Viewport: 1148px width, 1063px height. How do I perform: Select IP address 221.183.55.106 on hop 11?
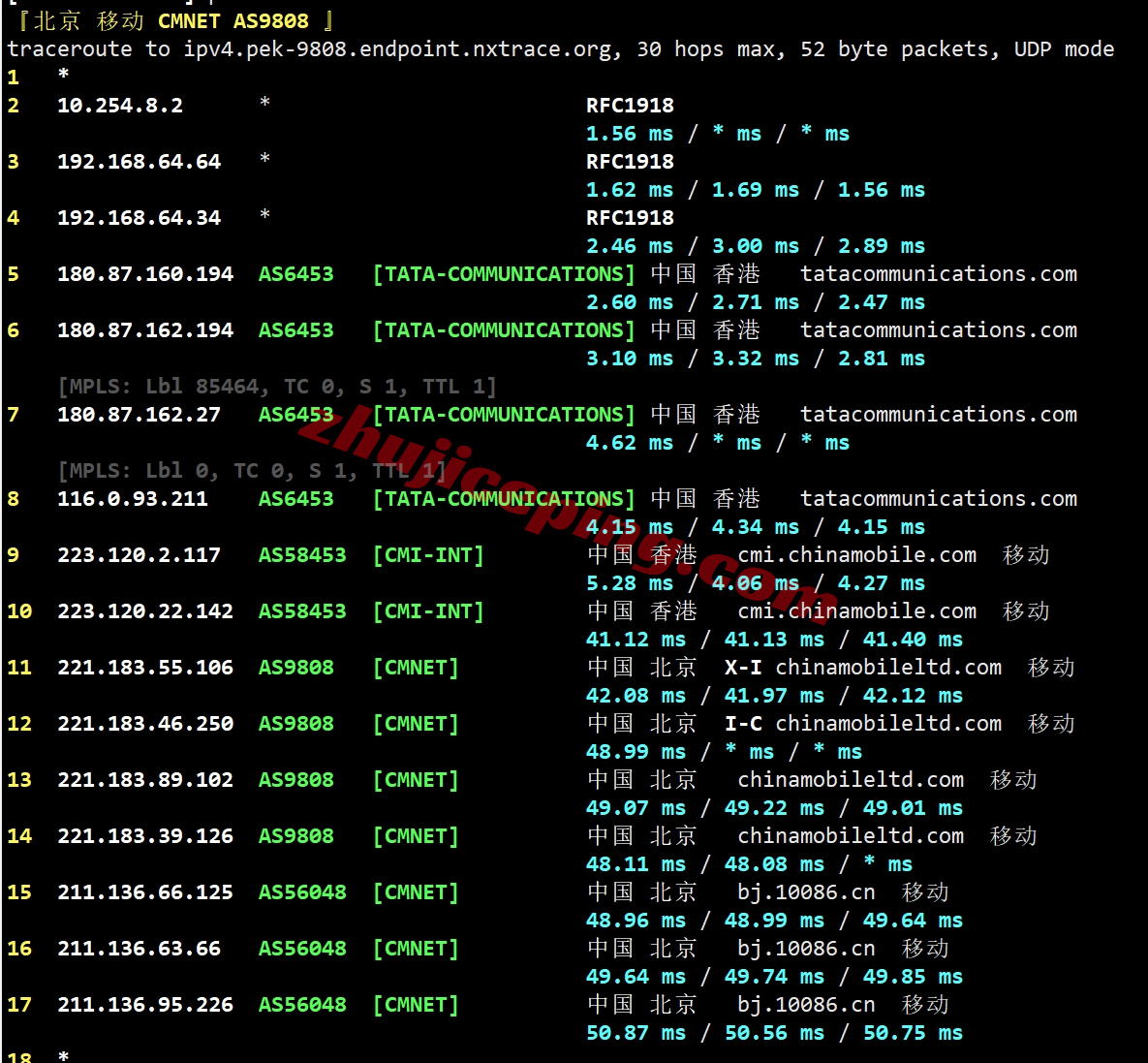(x=145, y=667)
